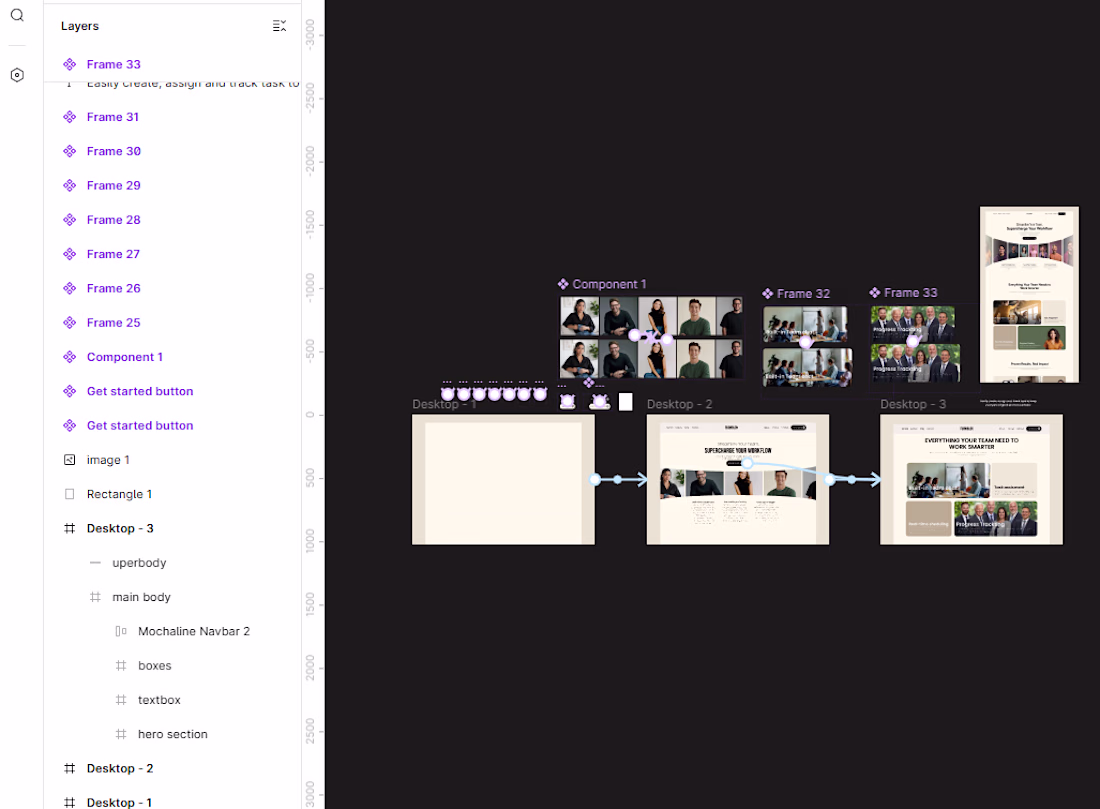The width and height of the screenshot is (1100, 809).
Task: Select Component 1 portrait grid on canvas
Action: pyautogui.click(x=651, y=337)
